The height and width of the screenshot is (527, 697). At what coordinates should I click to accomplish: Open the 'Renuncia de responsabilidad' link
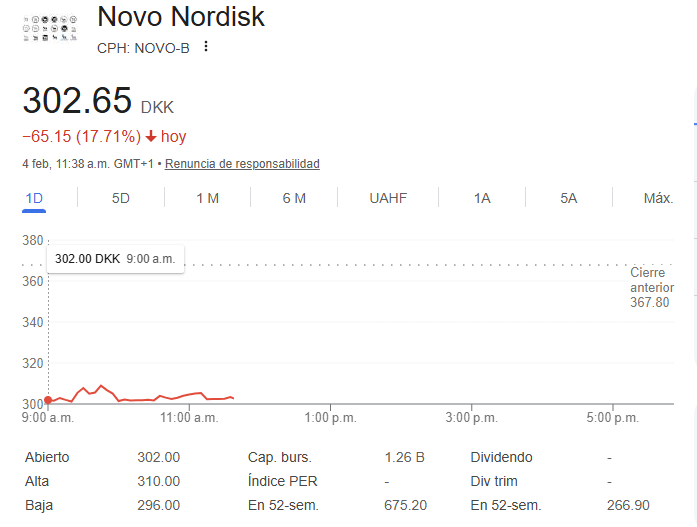[x=242, y=164]
